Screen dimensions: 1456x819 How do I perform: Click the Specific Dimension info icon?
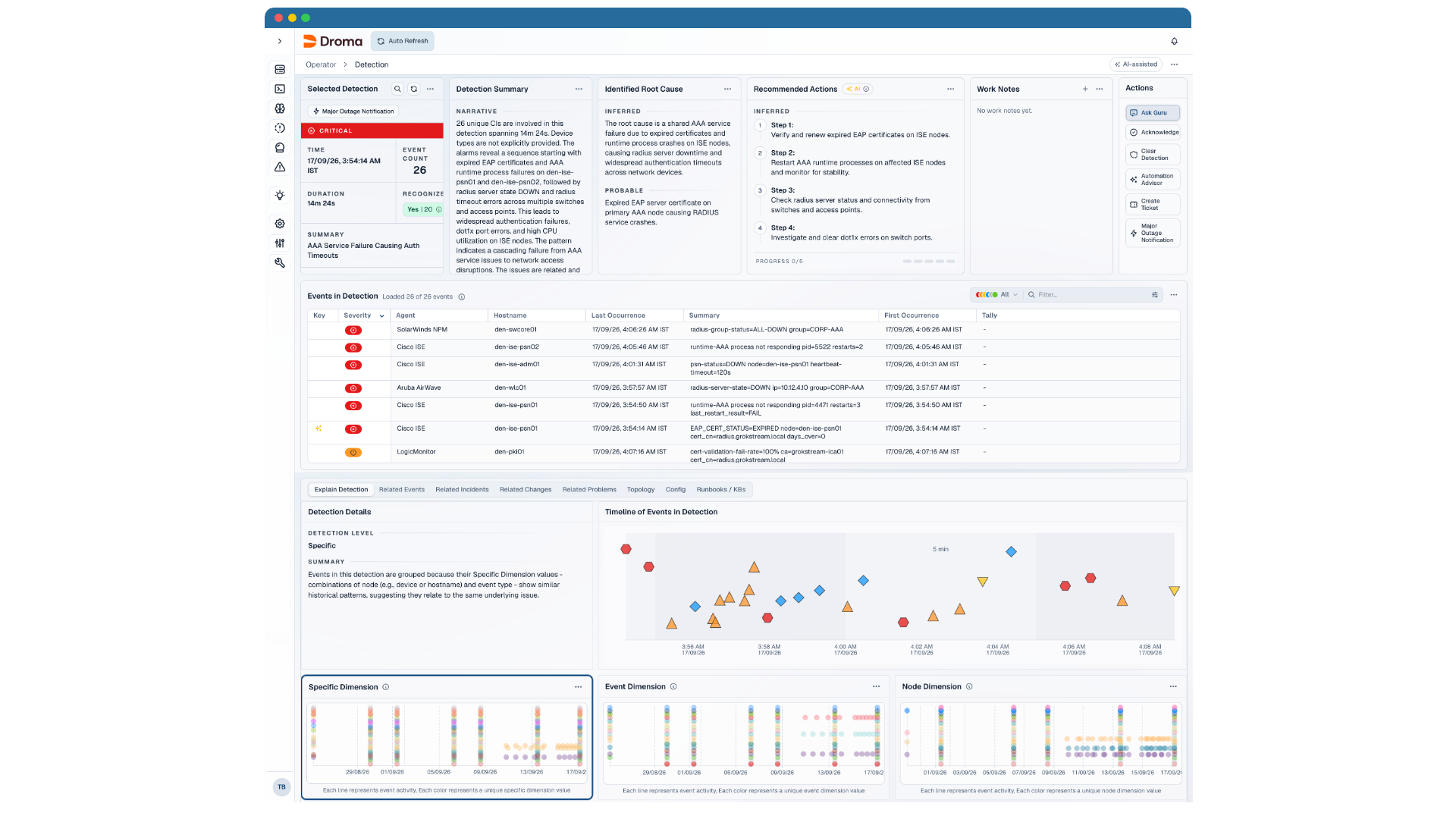pos(386,687)
